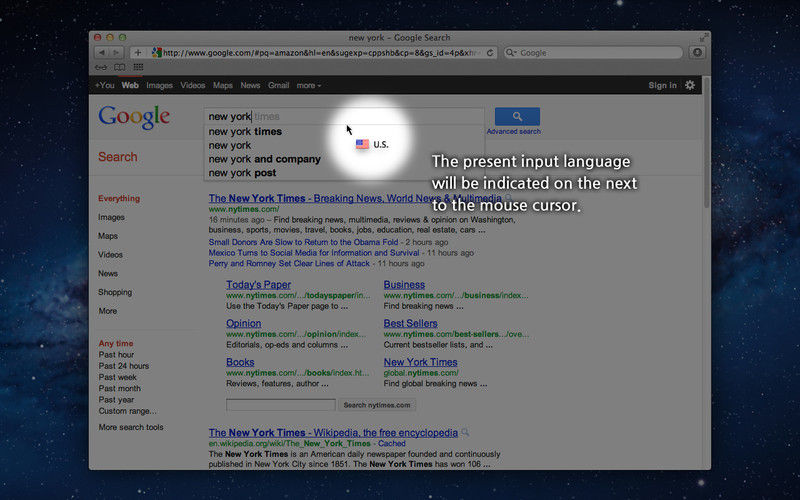Click the page's vertical scrollbar
Viewport: 800px width, 500px height.
click(706, 143)
